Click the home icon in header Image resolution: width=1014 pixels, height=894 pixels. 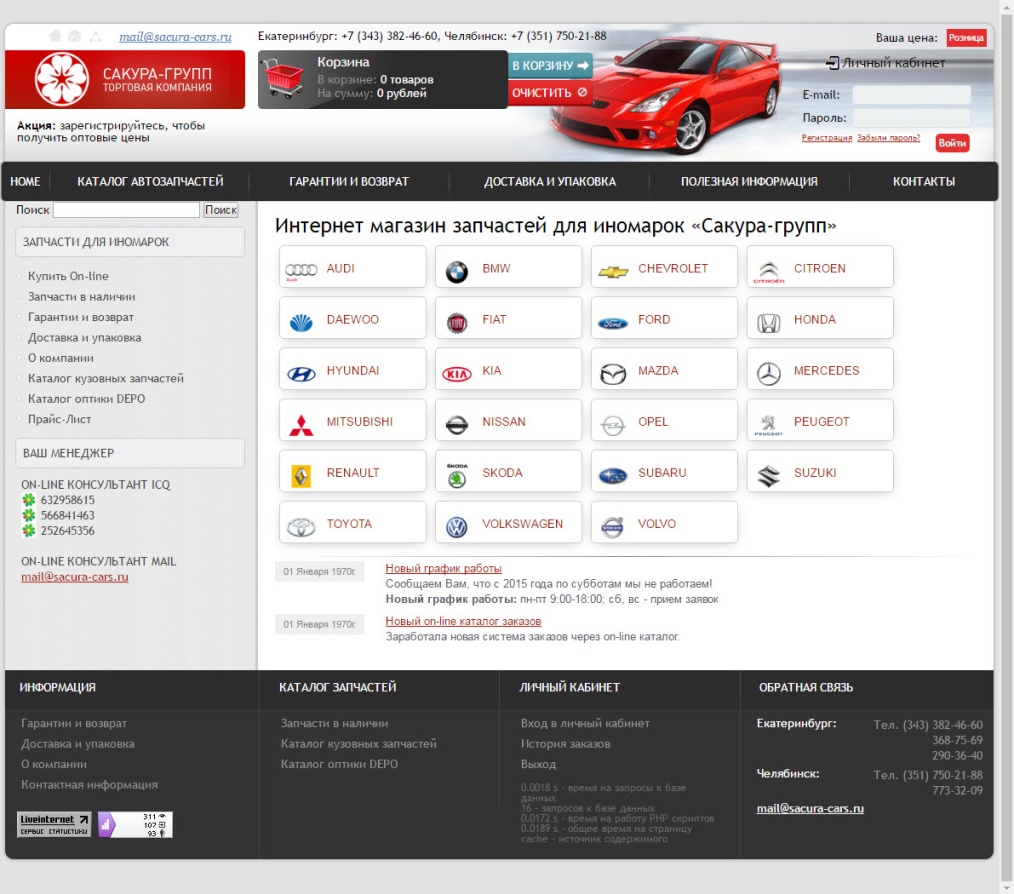[56, 36]
